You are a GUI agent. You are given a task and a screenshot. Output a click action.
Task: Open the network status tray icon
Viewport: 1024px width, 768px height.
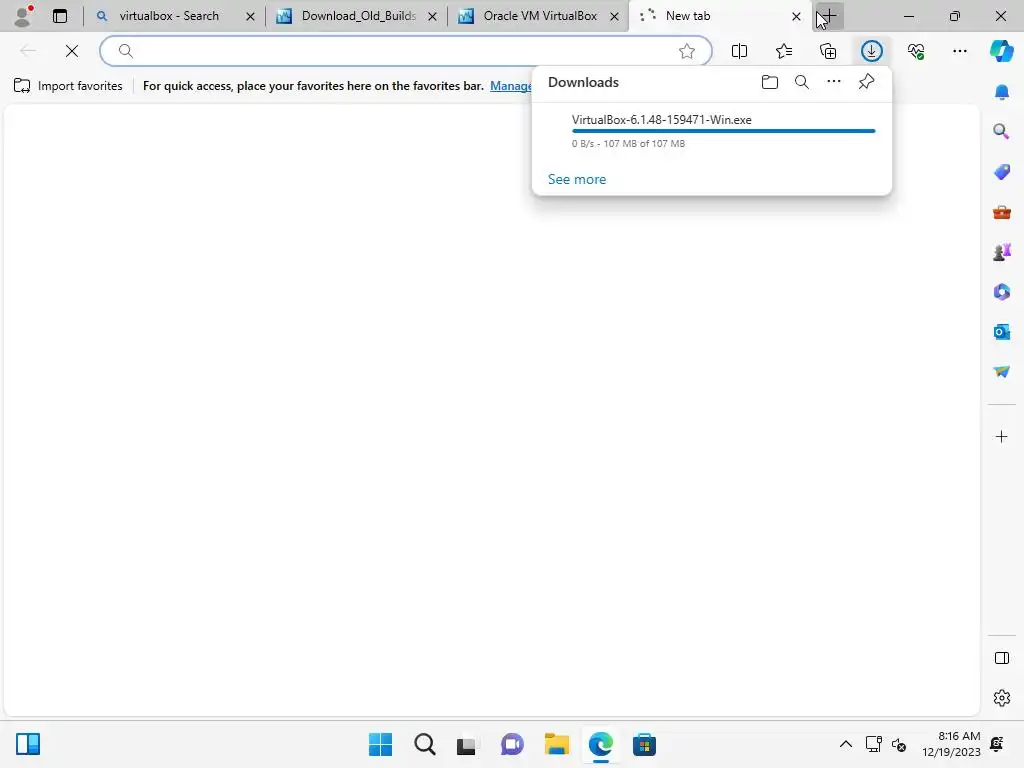coord(873,744)
